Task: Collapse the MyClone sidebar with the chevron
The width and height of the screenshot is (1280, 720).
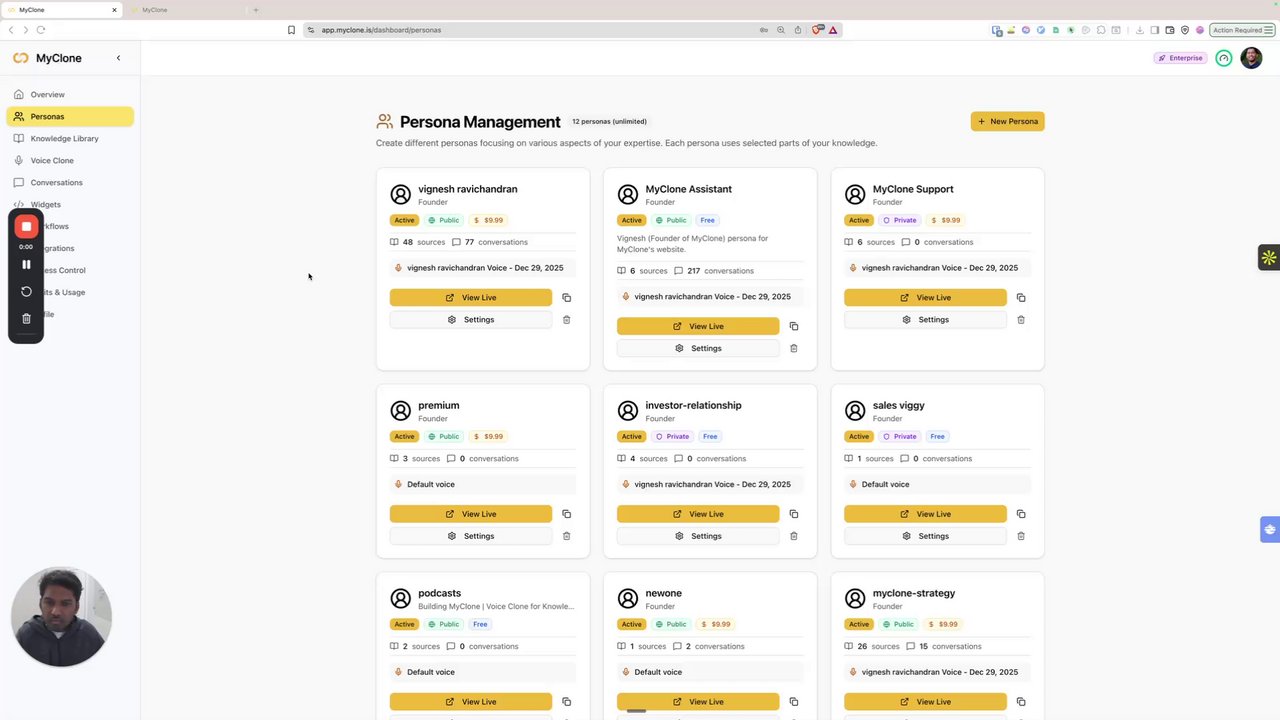Action: click(x=118, y=58)
